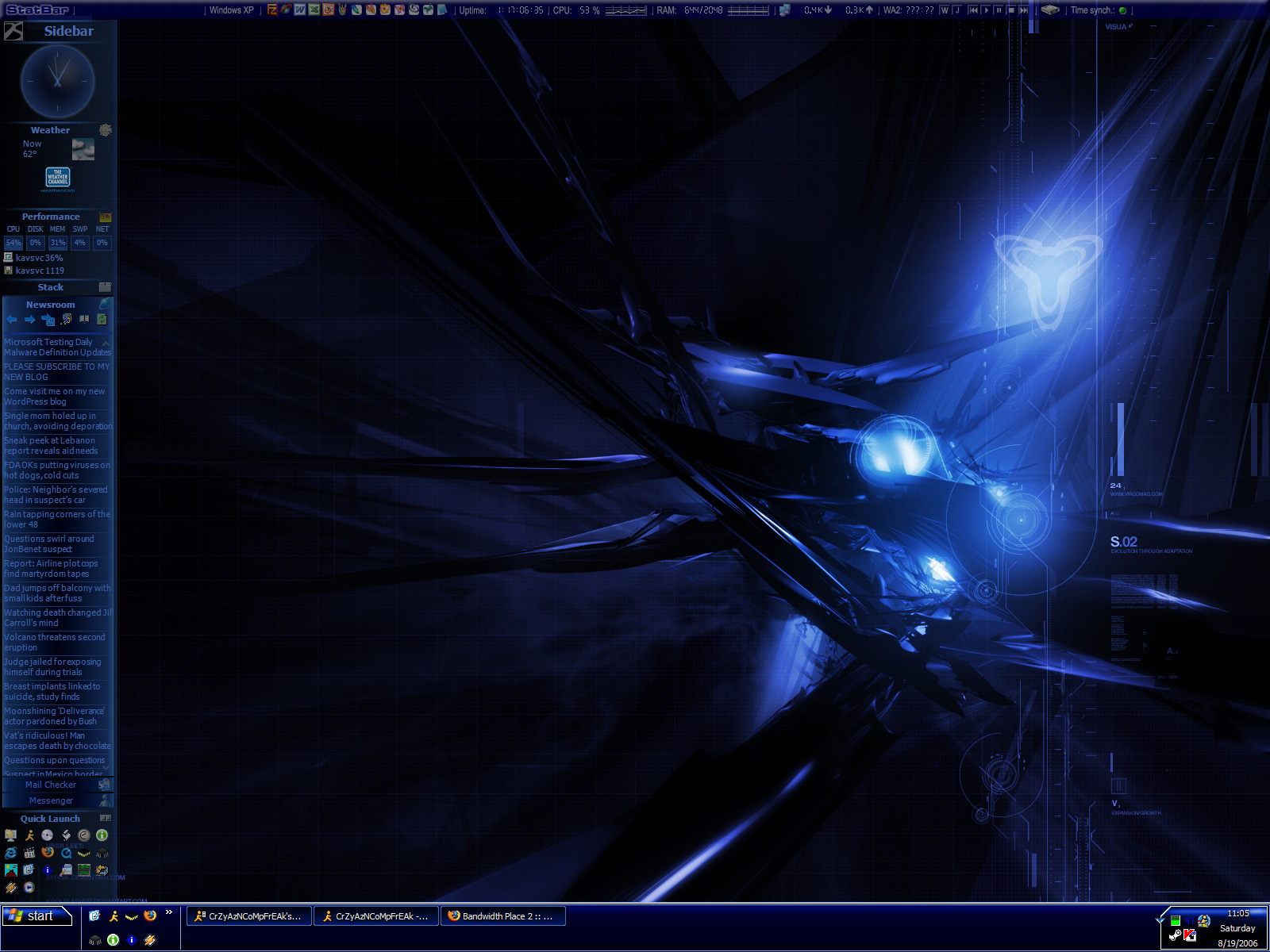Image resolution: width=1270 pixels, height=952 pixels.
Task: Click the Performance panel corner icon
Action: click(x=106, y=217)
